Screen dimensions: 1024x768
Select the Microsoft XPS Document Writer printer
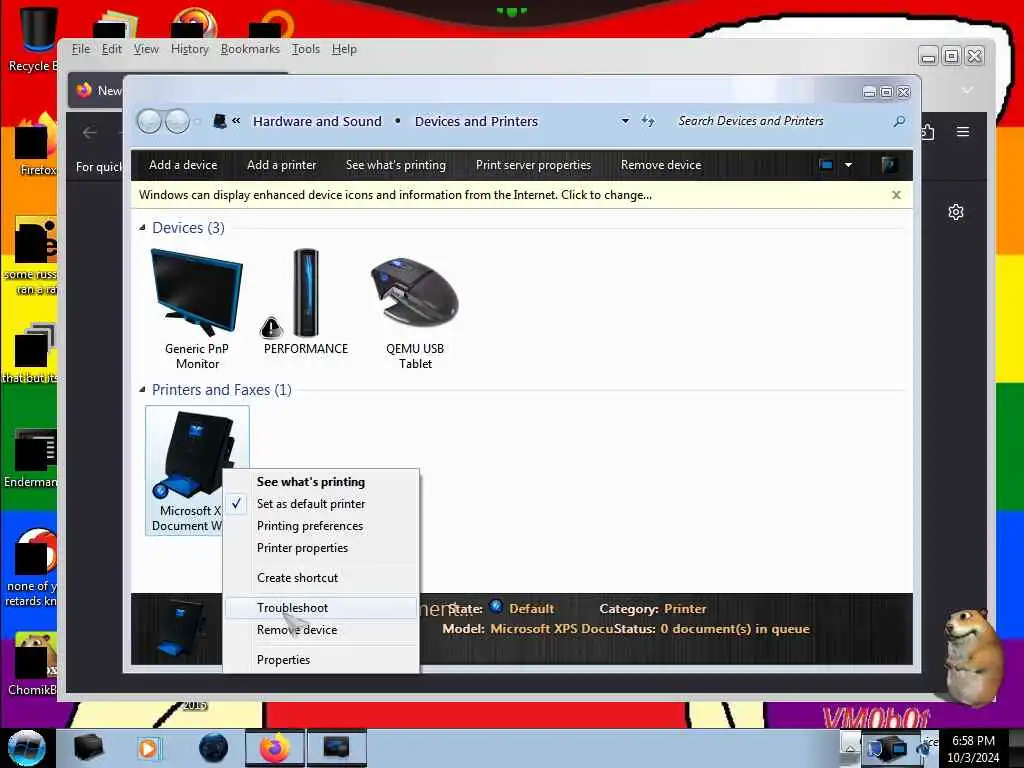pos(197,470)
